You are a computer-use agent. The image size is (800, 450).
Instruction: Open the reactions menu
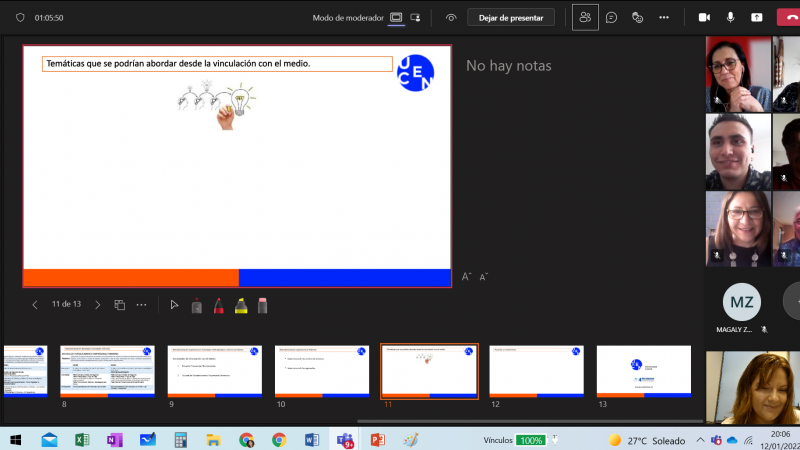point(636,17)
